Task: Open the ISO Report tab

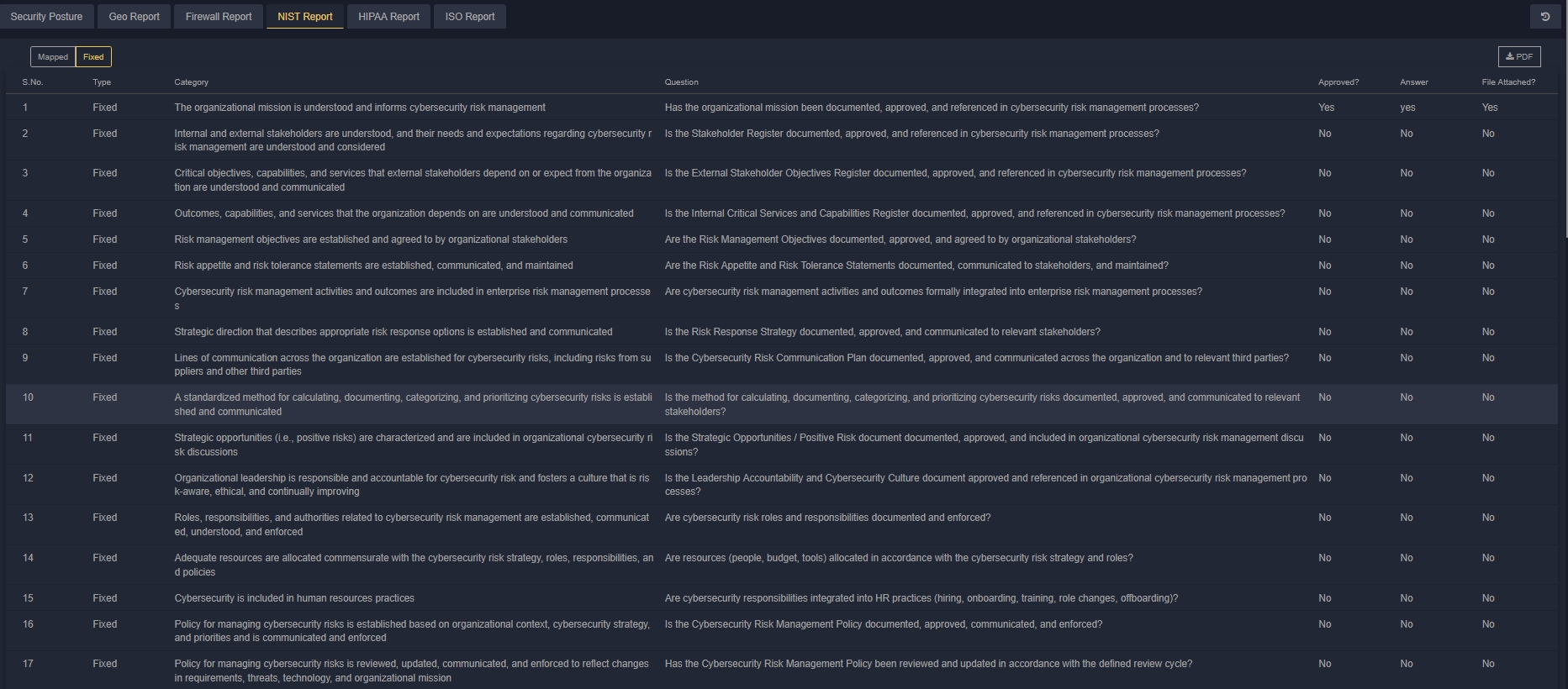Action: click(470, 17)
